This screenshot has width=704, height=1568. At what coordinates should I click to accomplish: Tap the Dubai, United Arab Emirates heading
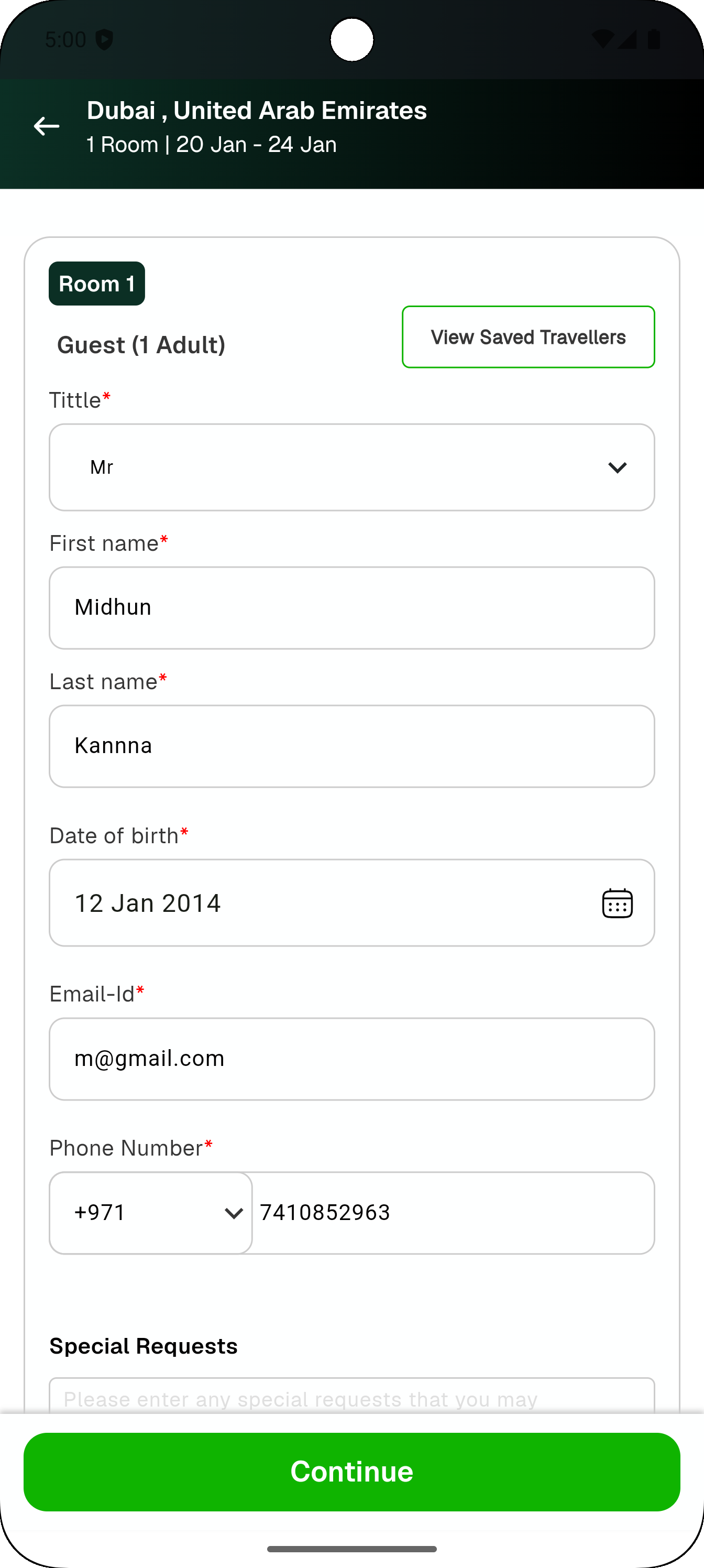tap(257, 111)
